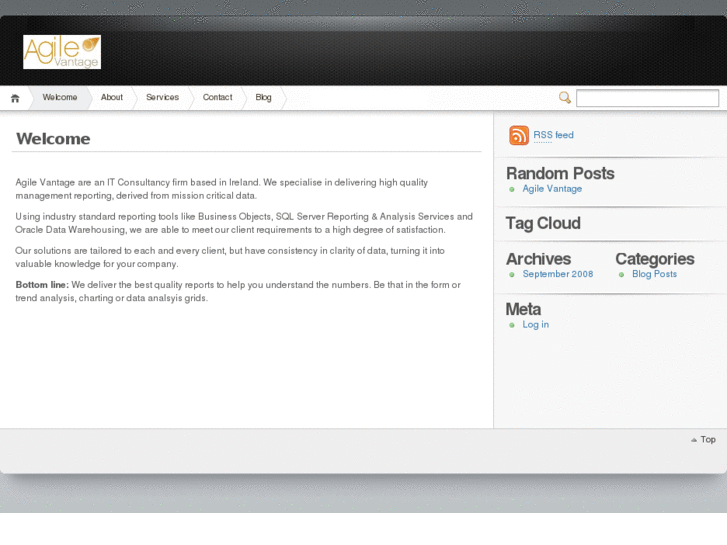Viewport: 727px width, 545px height.
Task: Open the RSS feed link
Action: tap(554, 135)
